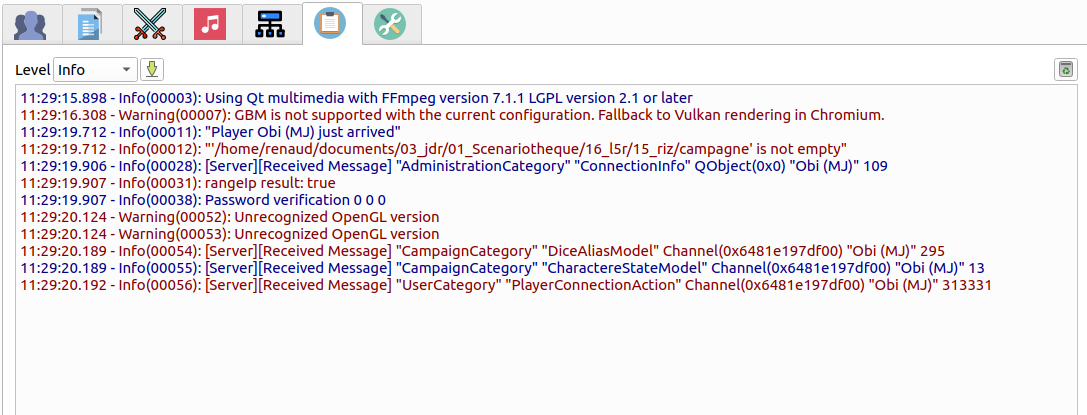
Task: Open the crossed swords tab
Action: [x=150, y=24]
